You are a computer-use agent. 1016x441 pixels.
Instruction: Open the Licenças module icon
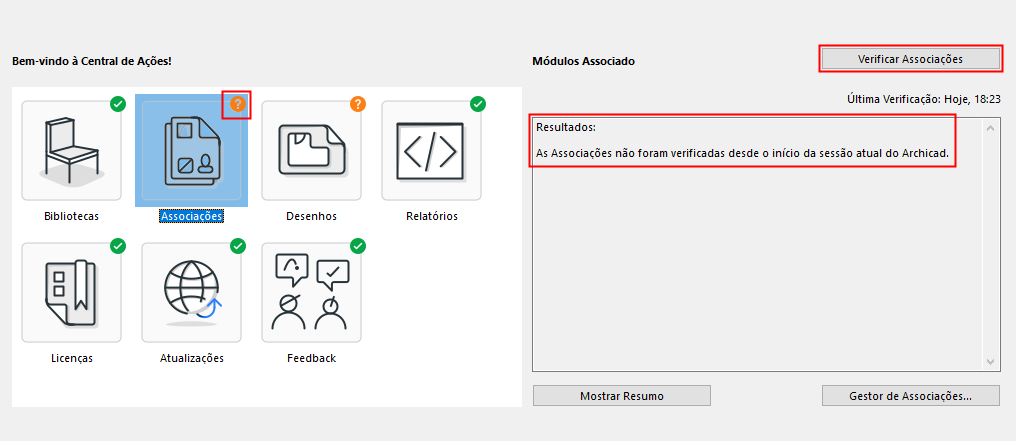coord(71,292)
